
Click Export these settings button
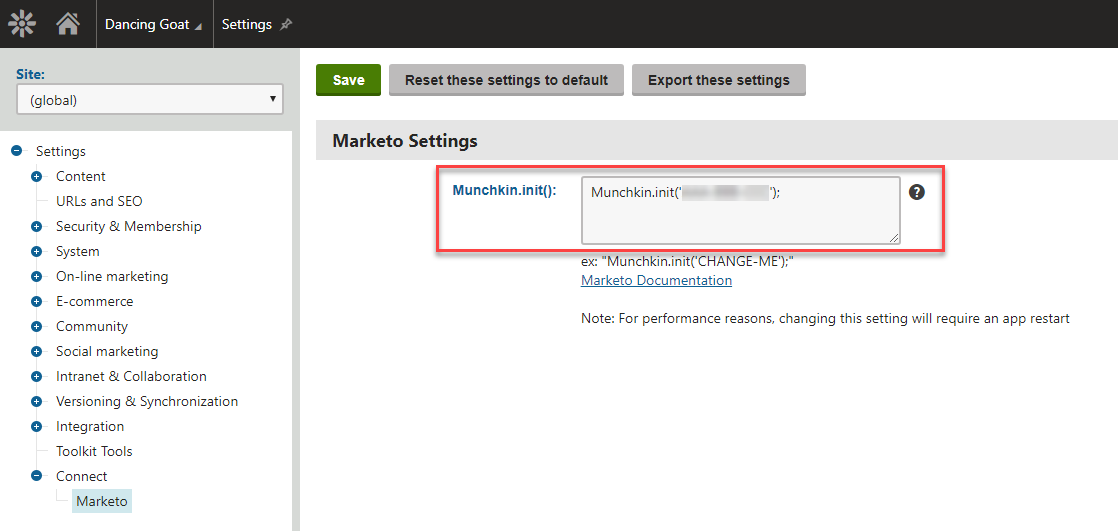click(x=719, y=80)
